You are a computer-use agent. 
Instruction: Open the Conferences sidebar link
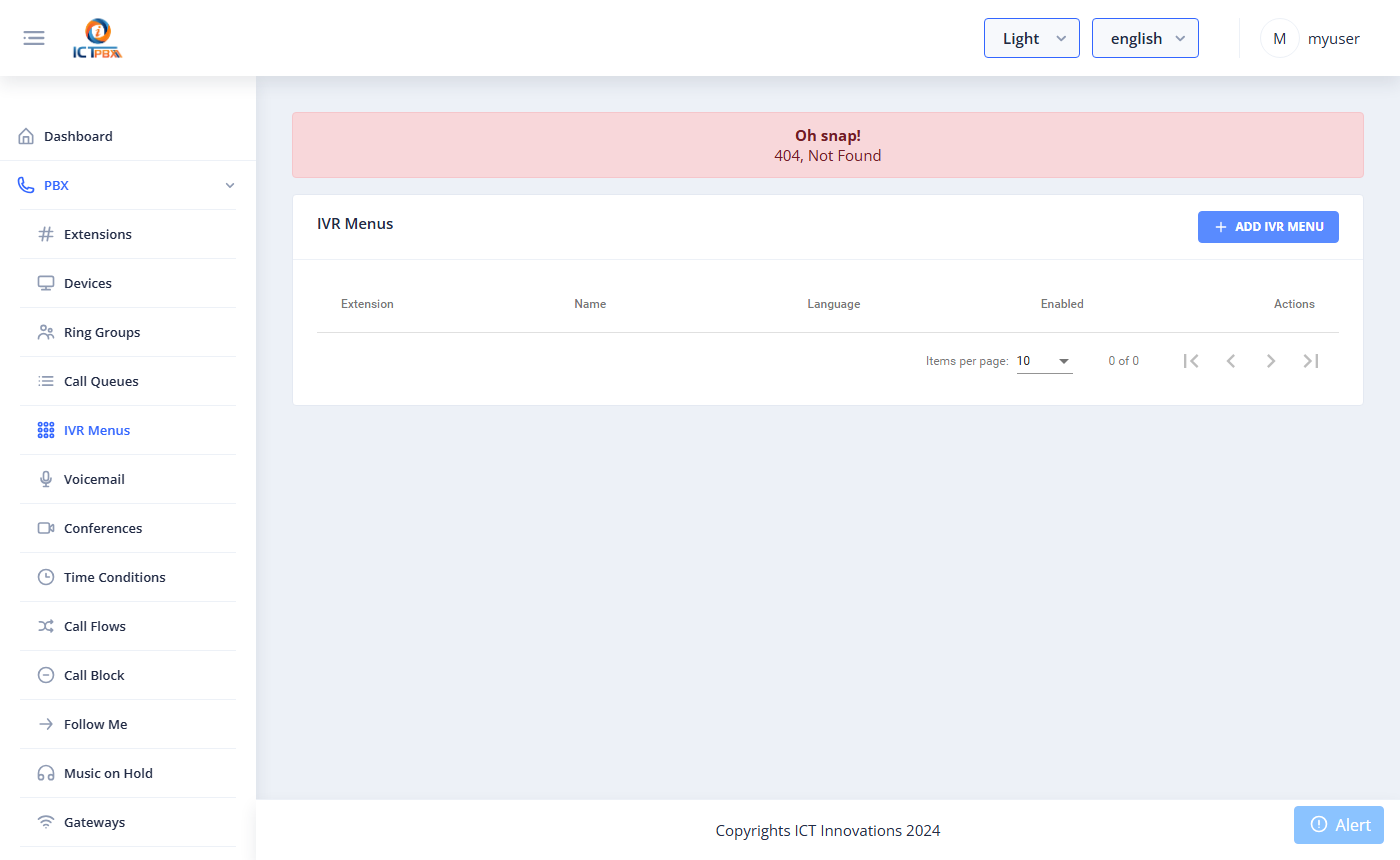coord(128,528)
